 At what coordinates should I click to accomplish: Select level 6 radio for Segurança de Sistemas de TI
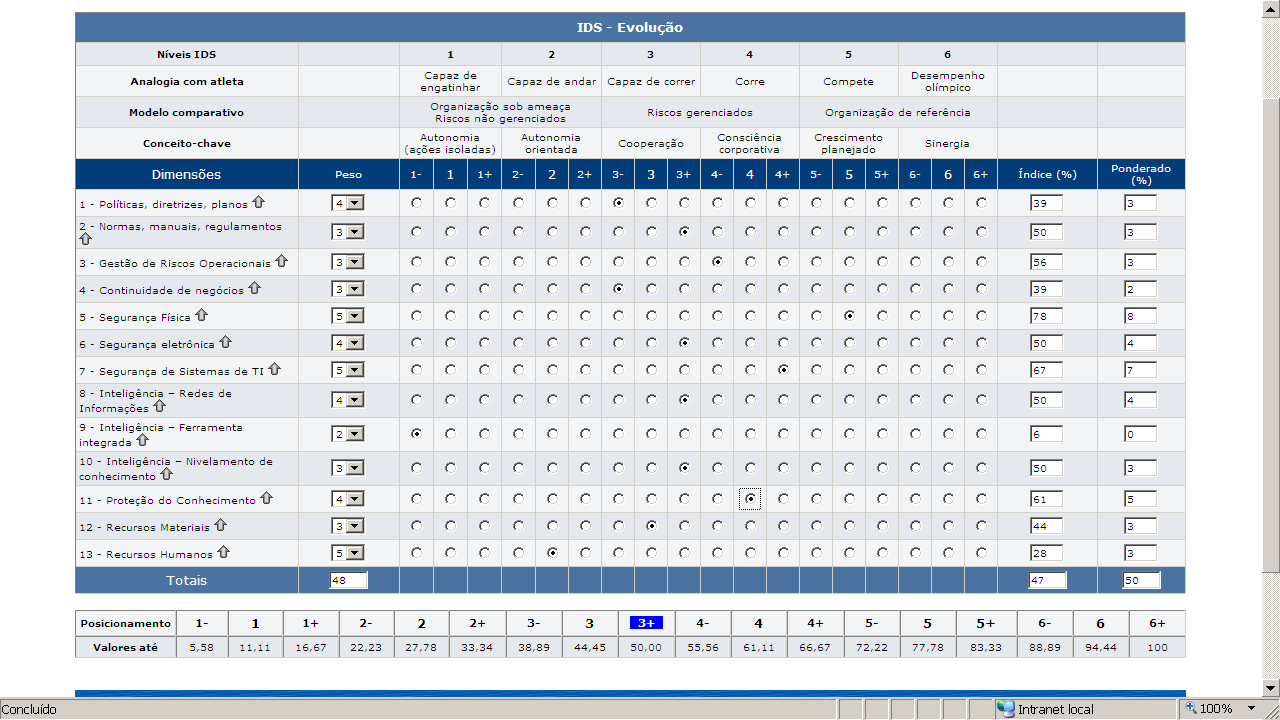(948, 370)
